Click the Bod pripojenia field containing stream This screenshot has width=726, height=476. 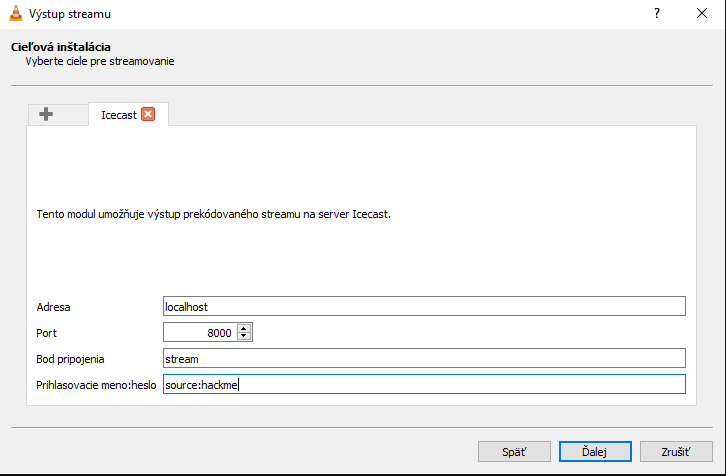[x=424, y=358]
